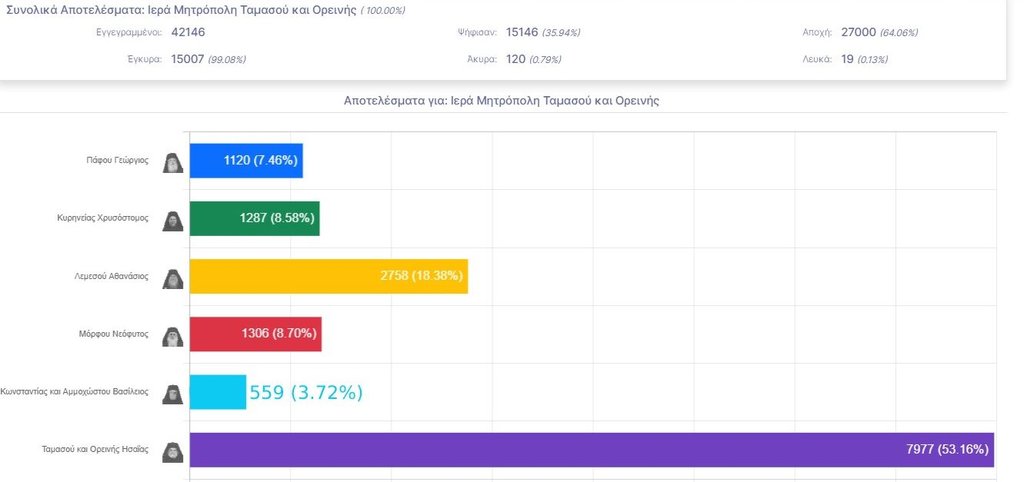Select the blue bar showing 1120 (7.46%)
This screenshot has width=1024, height=482.
pos(246,161)
